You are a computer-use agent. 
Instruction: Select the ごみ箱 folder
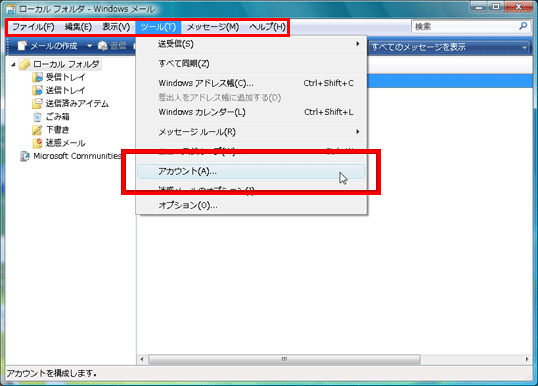[x=57, y=117]
